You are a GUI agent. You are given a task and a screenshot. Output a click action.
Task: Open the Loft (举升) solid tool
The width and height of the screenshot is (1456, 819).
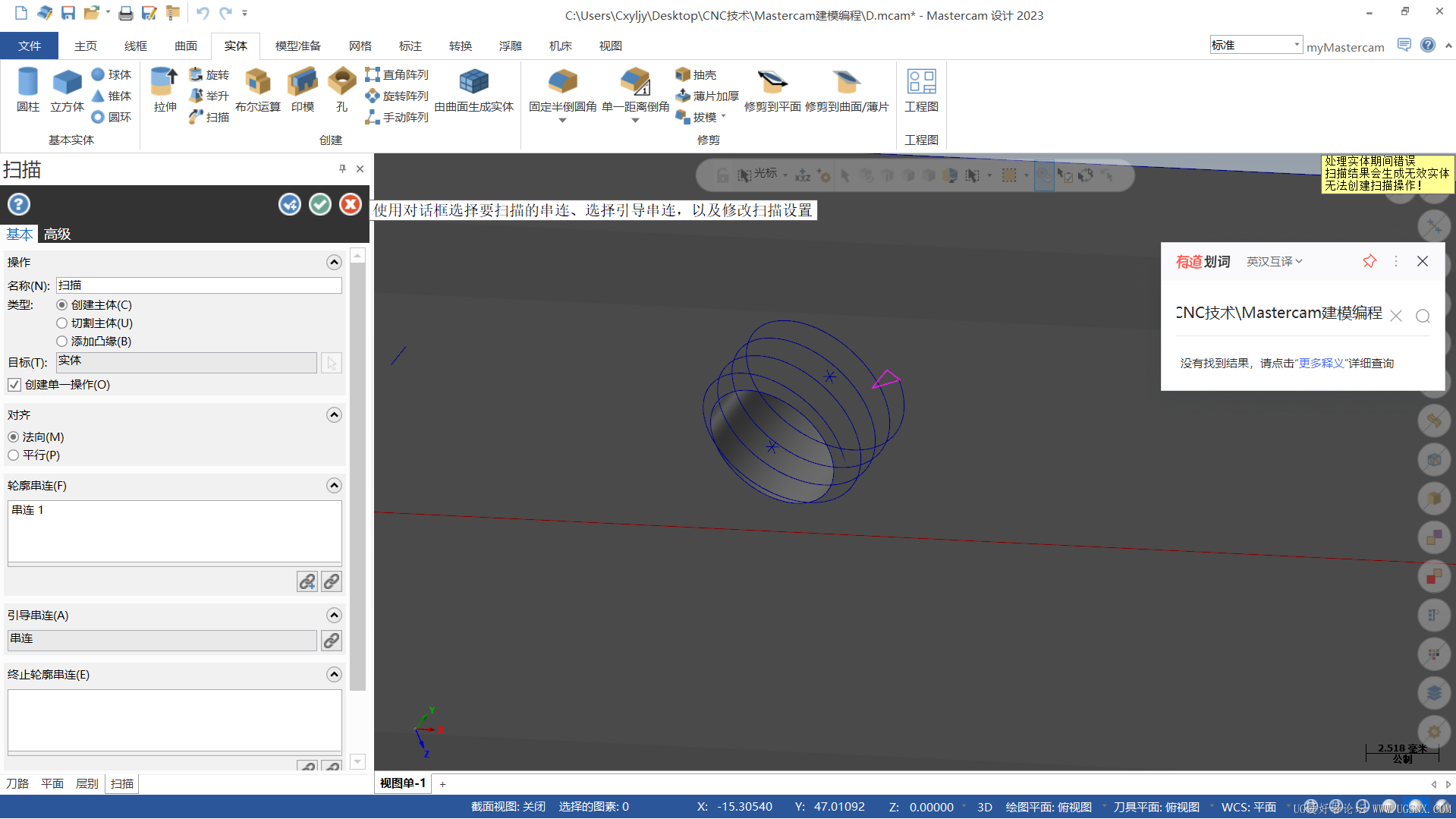tap(209, 96)
